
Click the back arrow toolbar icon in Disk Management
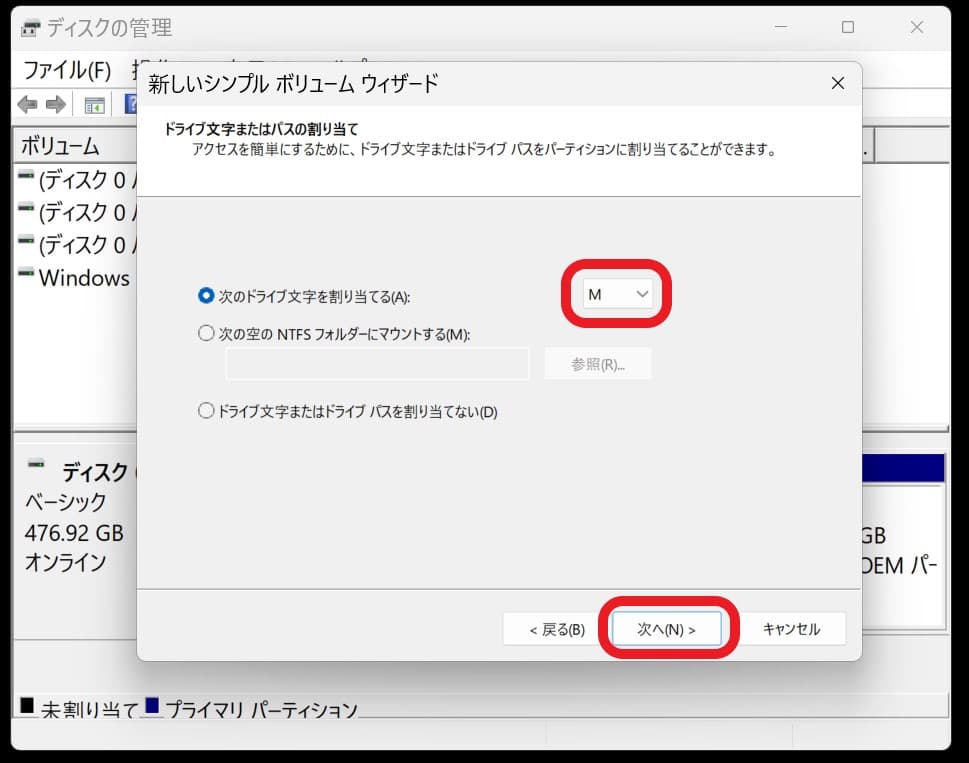point(28,104)
